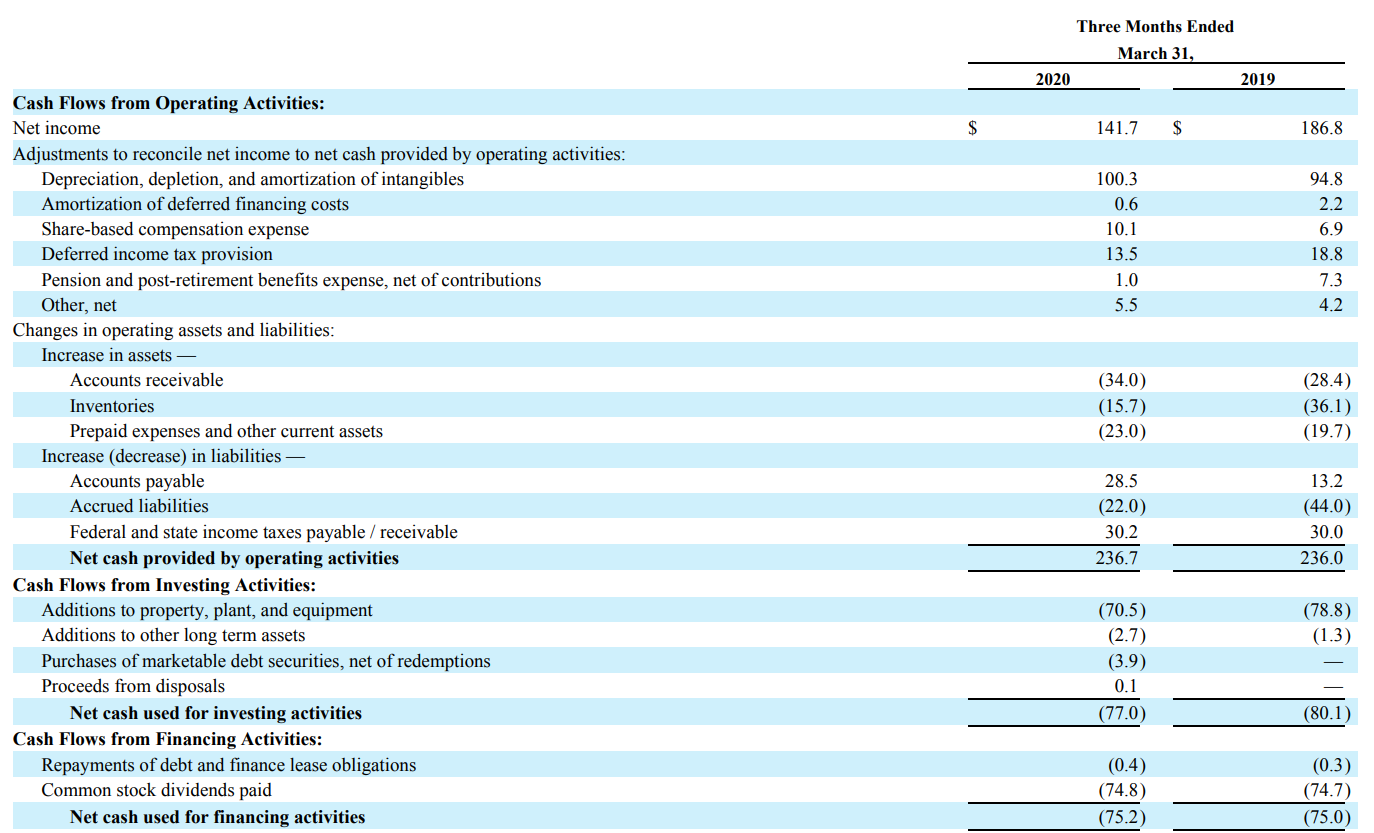Click 'Share-based compensation expense' label

point(175,229)
